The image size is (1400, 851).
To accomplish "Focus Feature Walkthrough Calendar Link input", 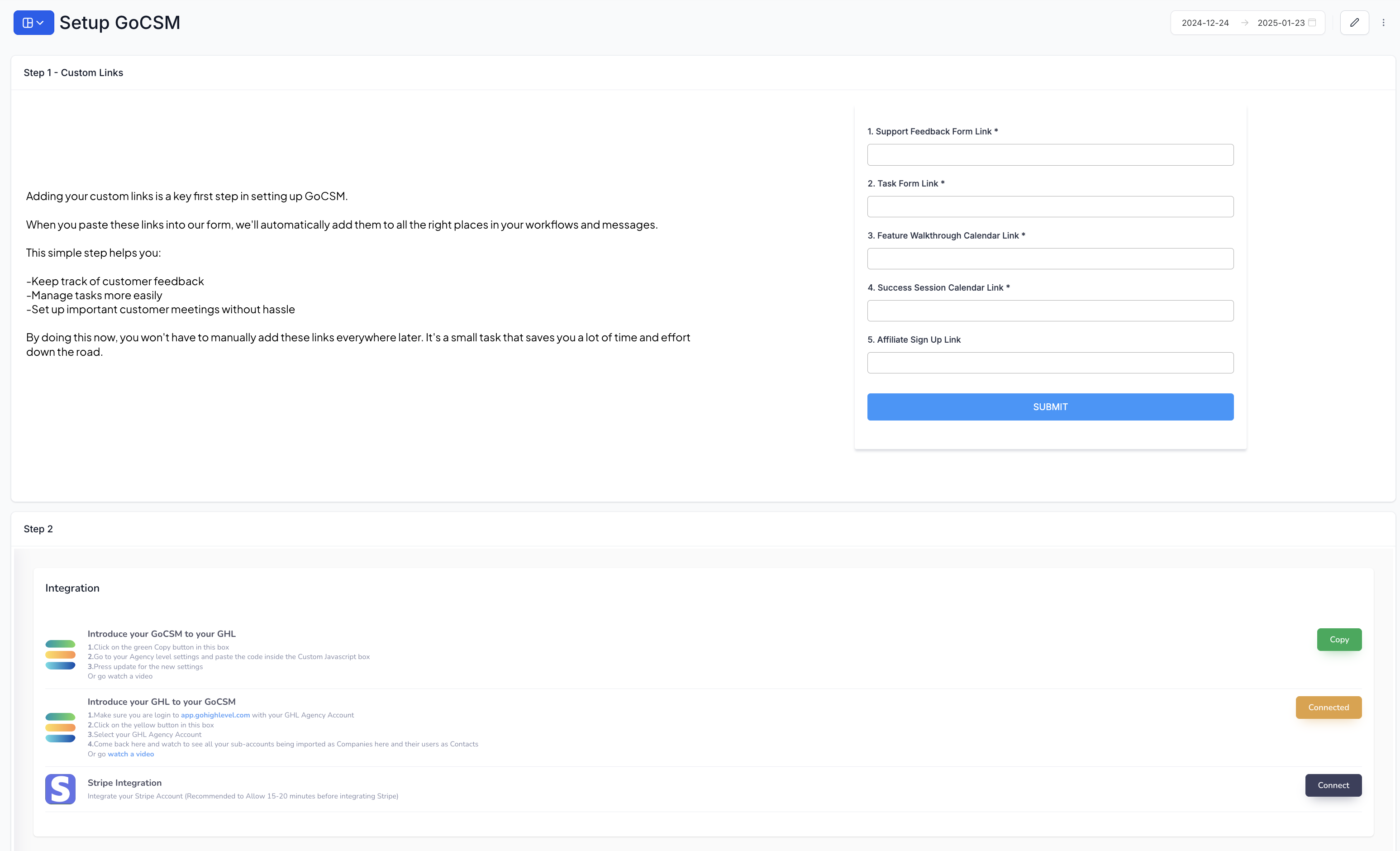I will point(1050,258).
